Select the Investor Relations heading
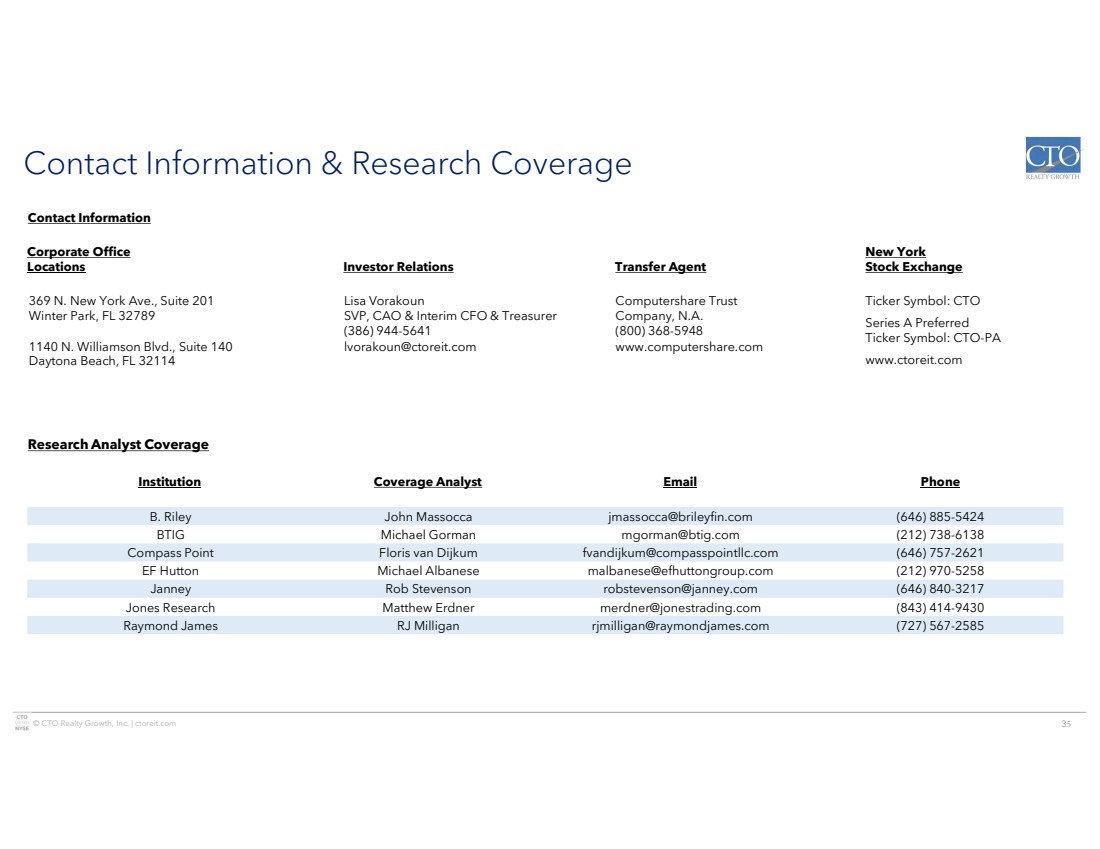The width and height of the screenshot is (1100, 849). click(398, 267)
